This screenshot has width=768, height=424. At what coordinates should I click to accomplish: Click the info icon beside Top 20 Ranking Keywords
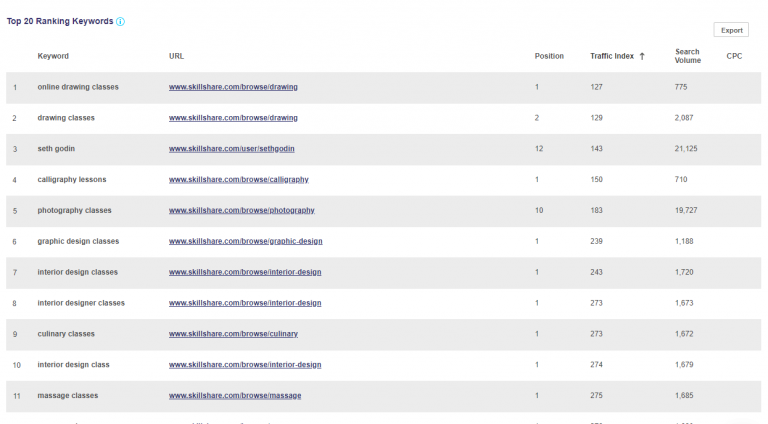(x=121, y=21)
